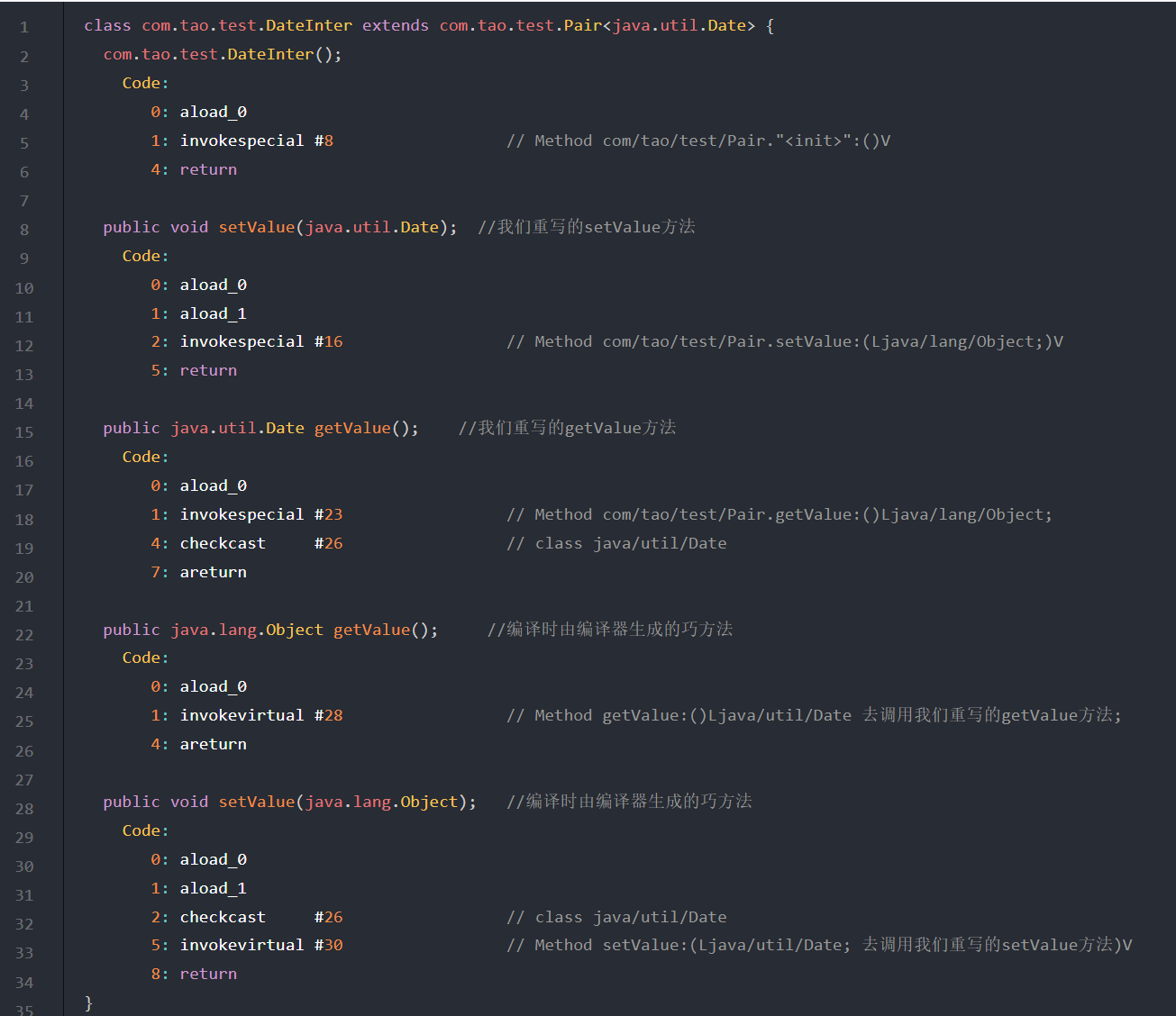
Task: Click 'aload_0' instruction on line 24
Action: tap(214, 687)
